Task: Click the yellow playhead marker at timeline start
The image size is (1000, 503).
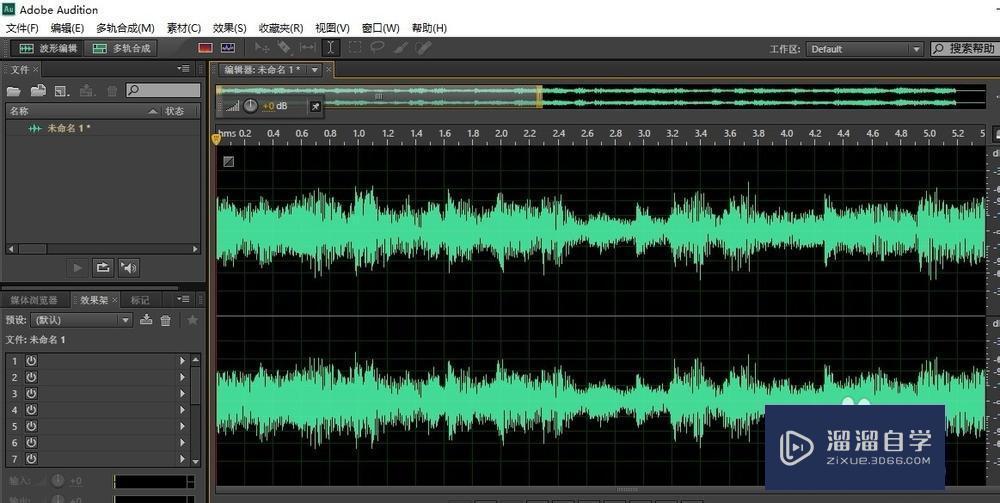Action: 216,138
